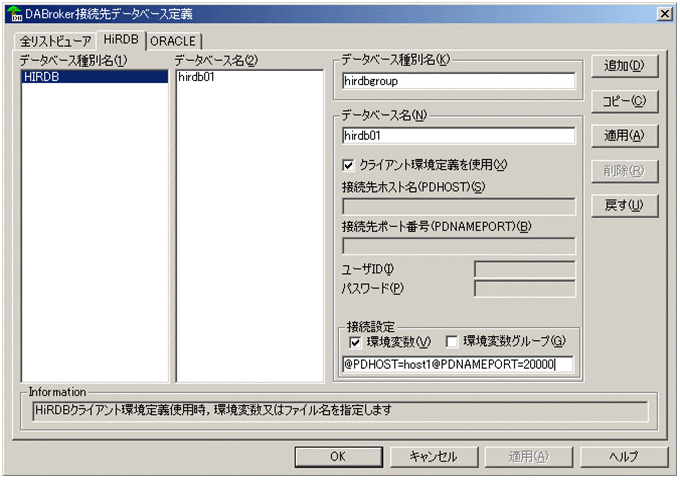
Task: Uncheck the 環境変数 checkbox
Action: pyautogui.click(x=355, y=342)
